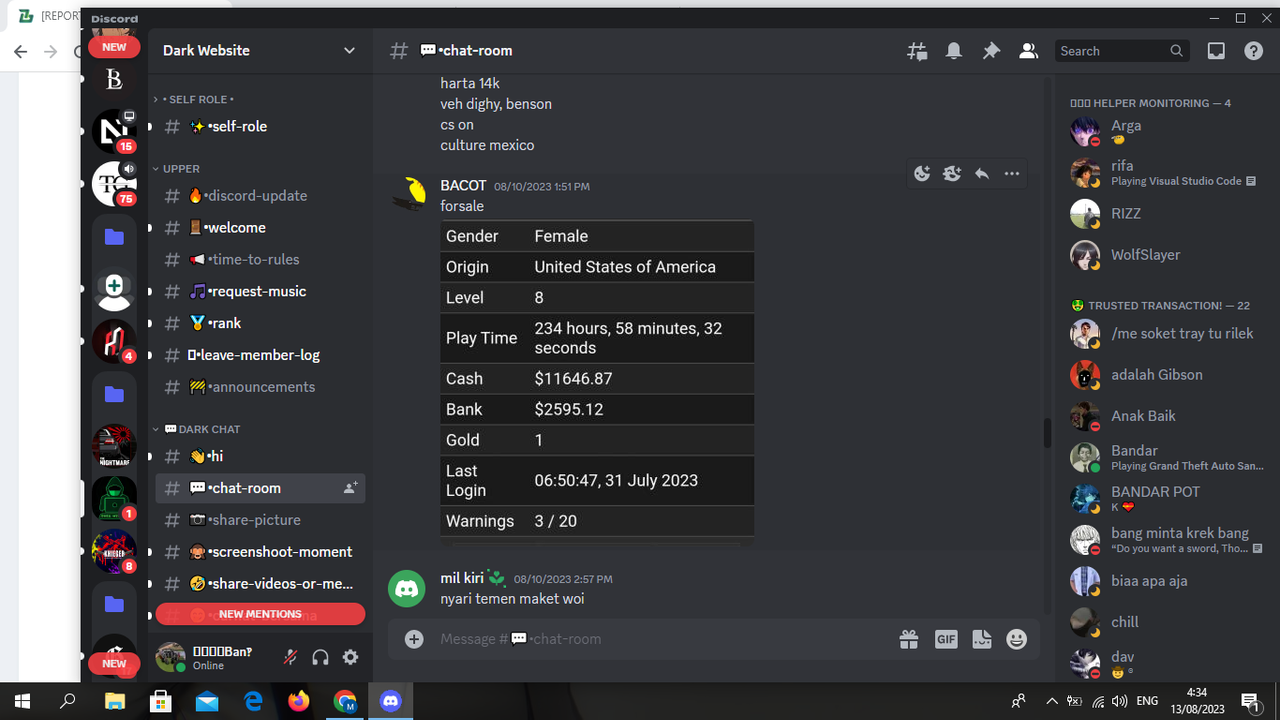Open user settings gear
The image size is (1280, 720).
point(351,657)
